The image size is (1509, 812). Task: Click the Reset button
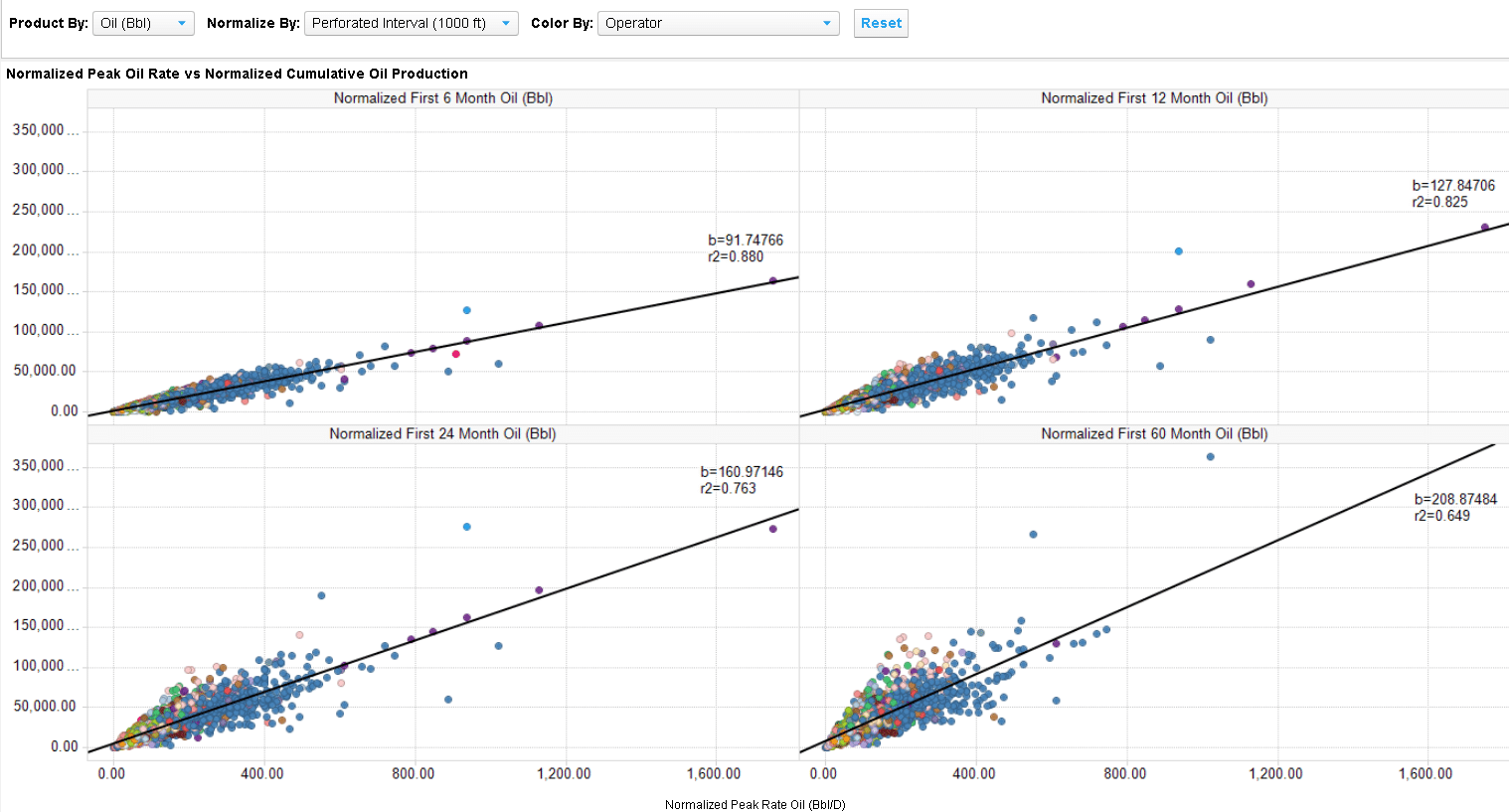tap(881, 23)
